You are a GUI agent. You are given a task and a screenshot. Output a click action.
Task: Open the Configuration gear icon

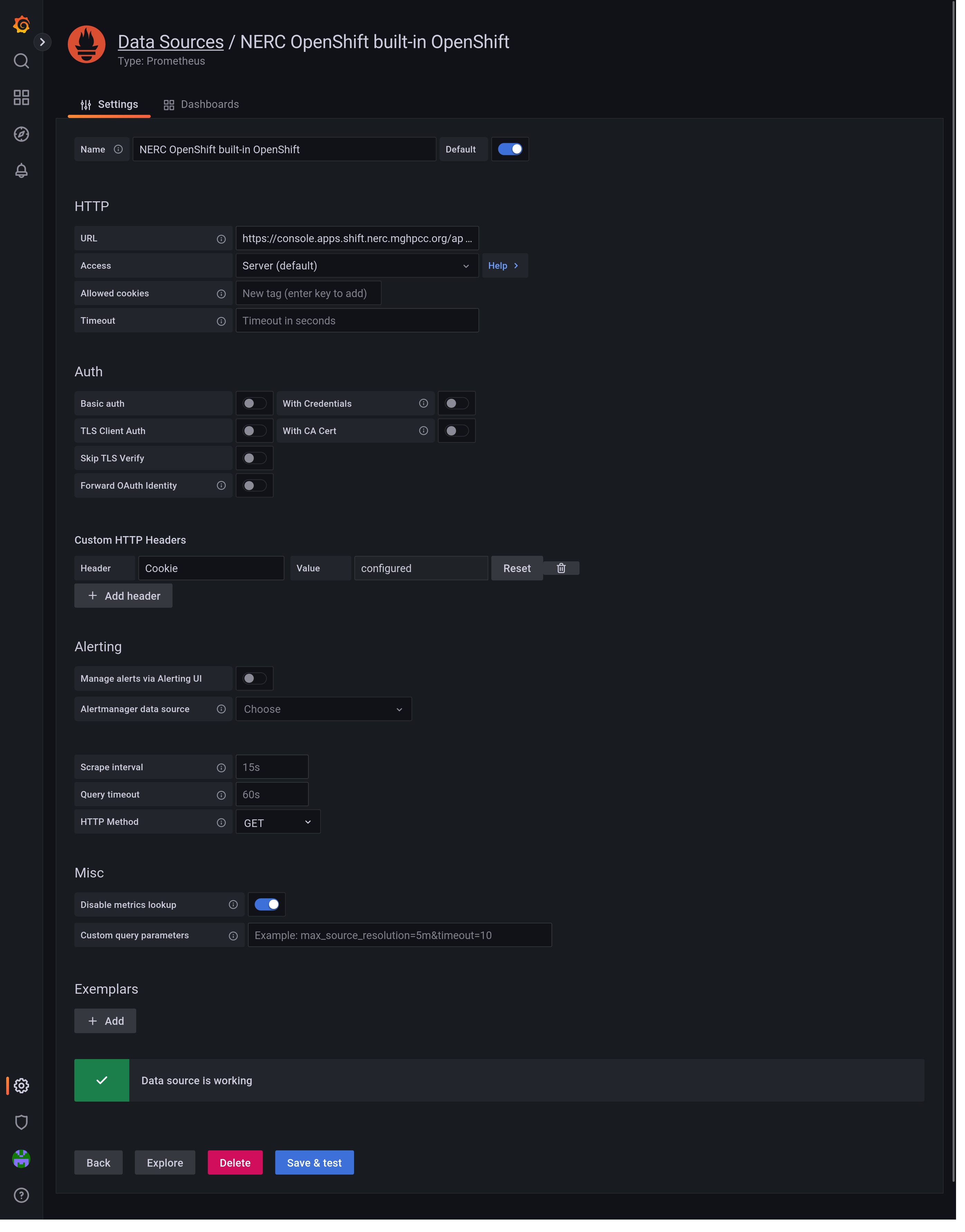coord(21,1096)
